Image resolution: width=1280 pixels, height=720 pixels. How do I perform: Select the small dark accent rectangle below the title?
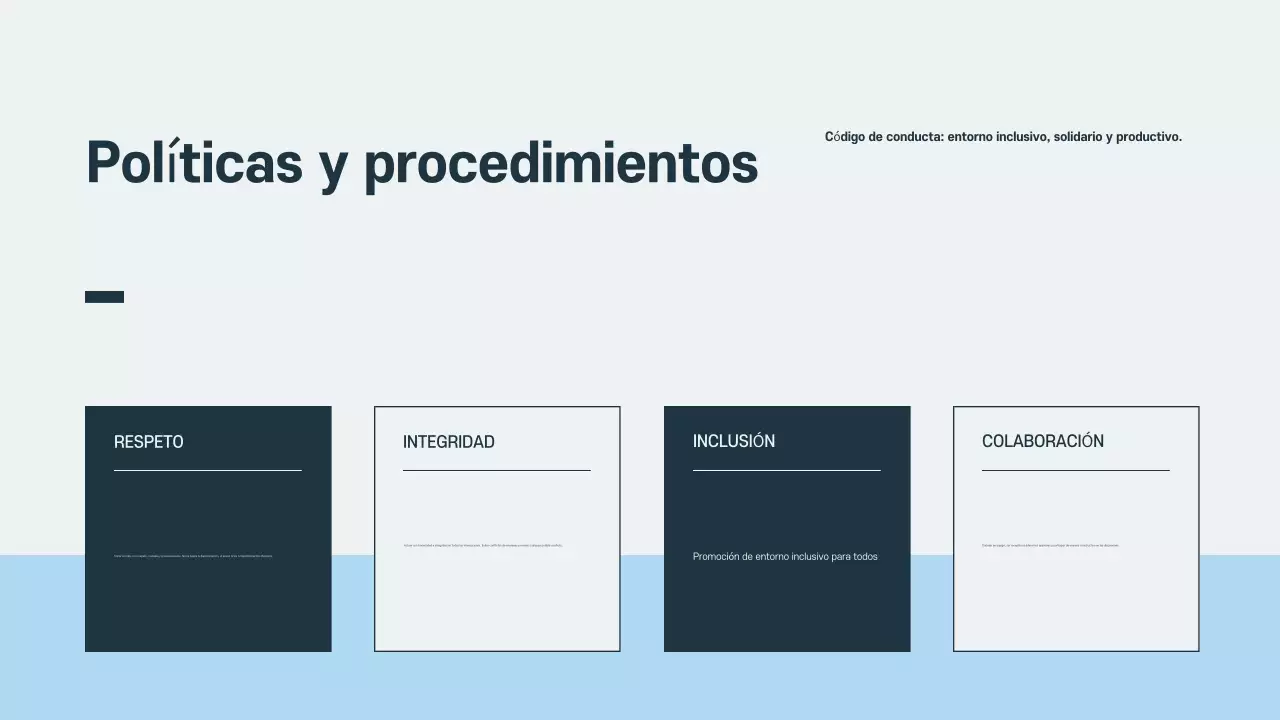click(x=104, y=296)
